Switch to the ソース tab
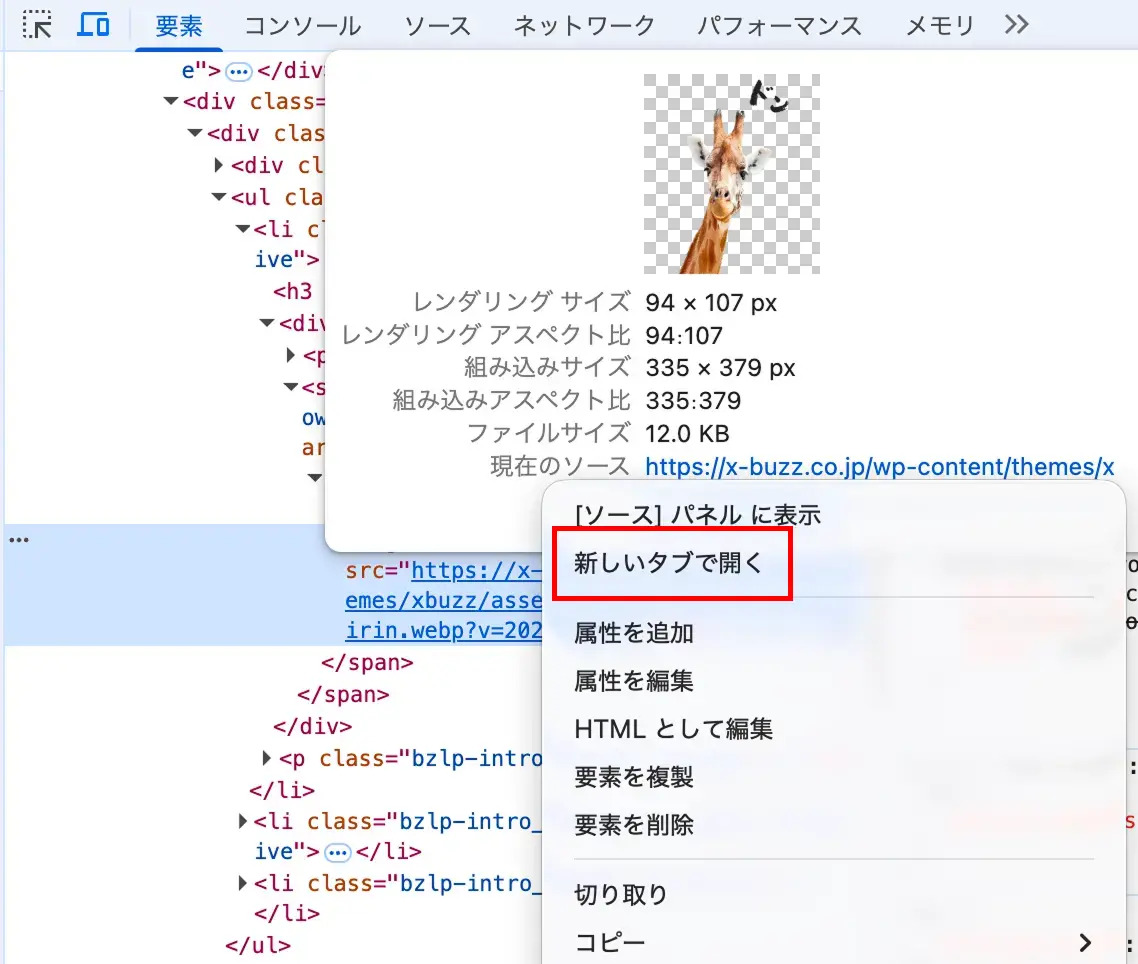The width and height of the screenshot is (1138, 964). point(438,26)
